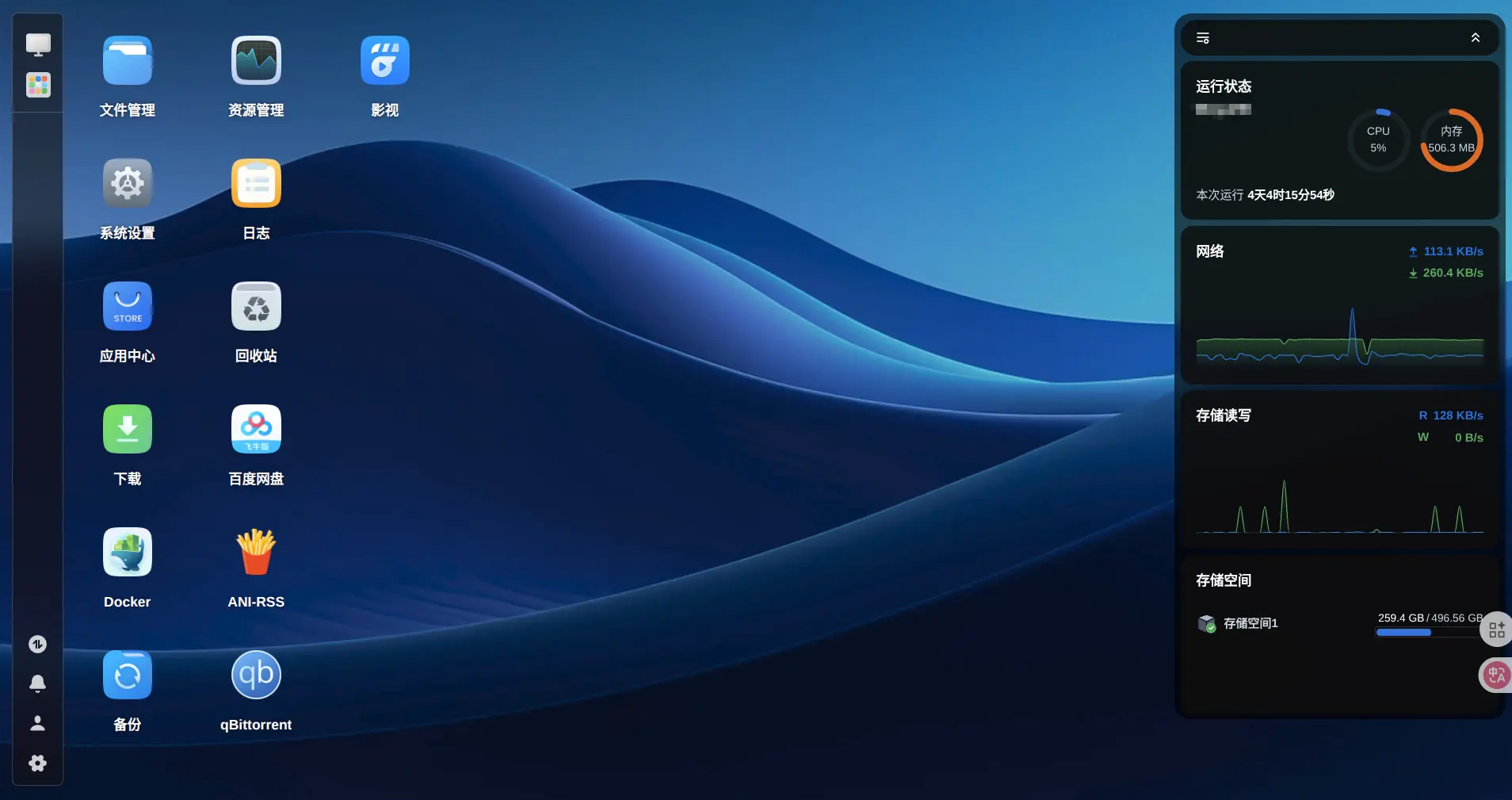Screen dimensions: 1512x800
Task: Open the 文件管理 file manager app
Action: pyautogui.click(x=127, y=61)
